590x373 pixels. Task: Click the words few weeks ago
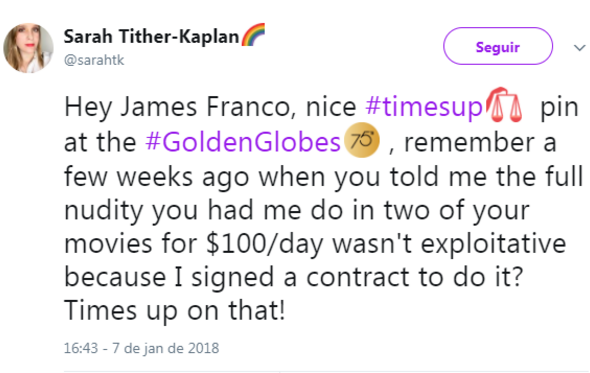[157, 177]
